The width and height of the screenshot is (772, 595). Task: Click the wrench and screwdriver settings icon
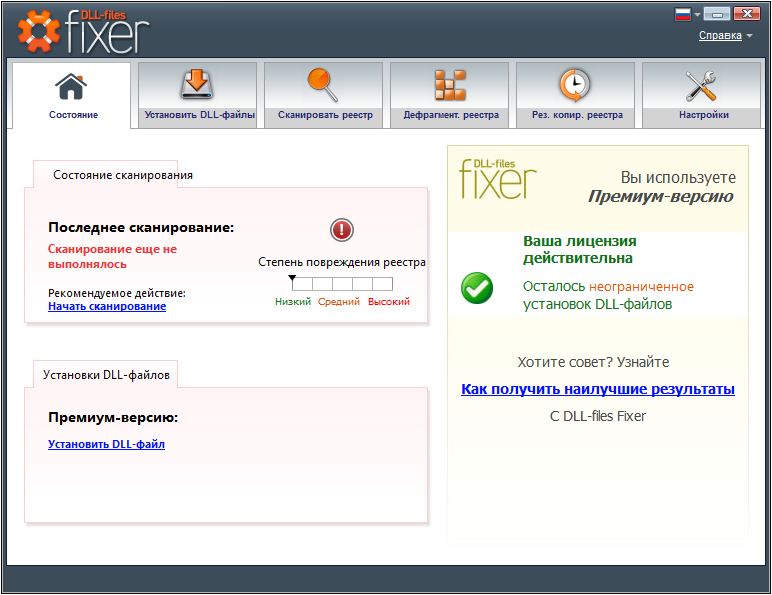point(701,86)
